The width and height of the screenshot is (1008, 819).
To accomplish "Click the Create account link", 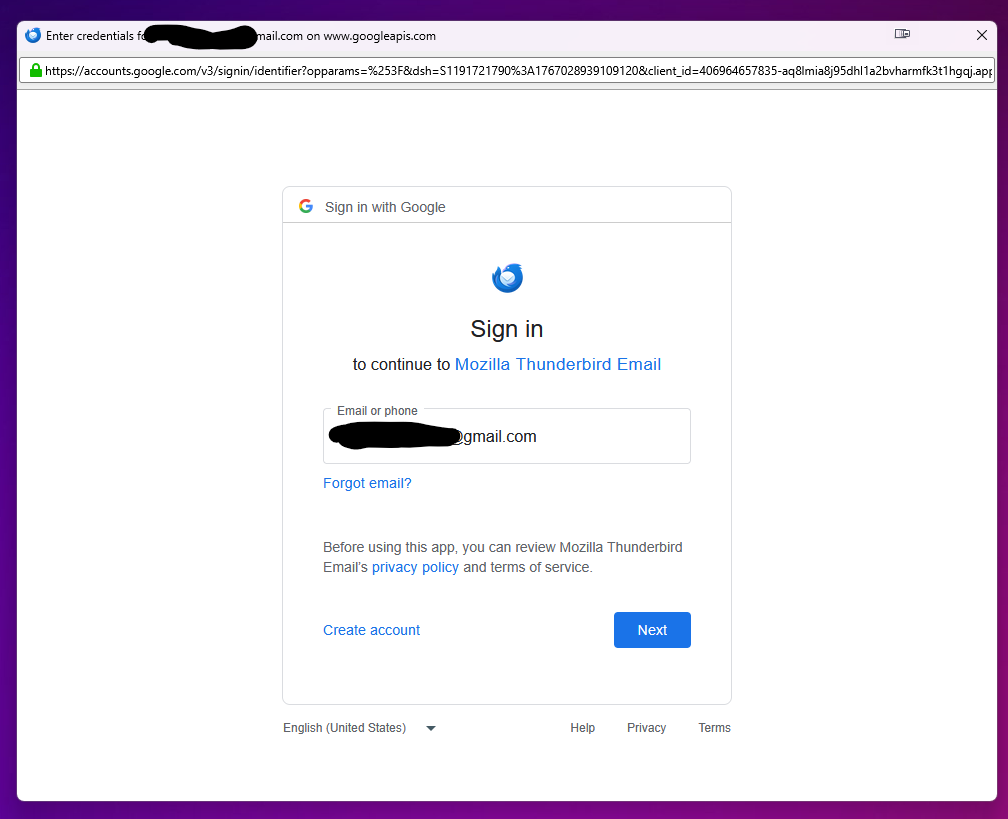I will (371, 630).
